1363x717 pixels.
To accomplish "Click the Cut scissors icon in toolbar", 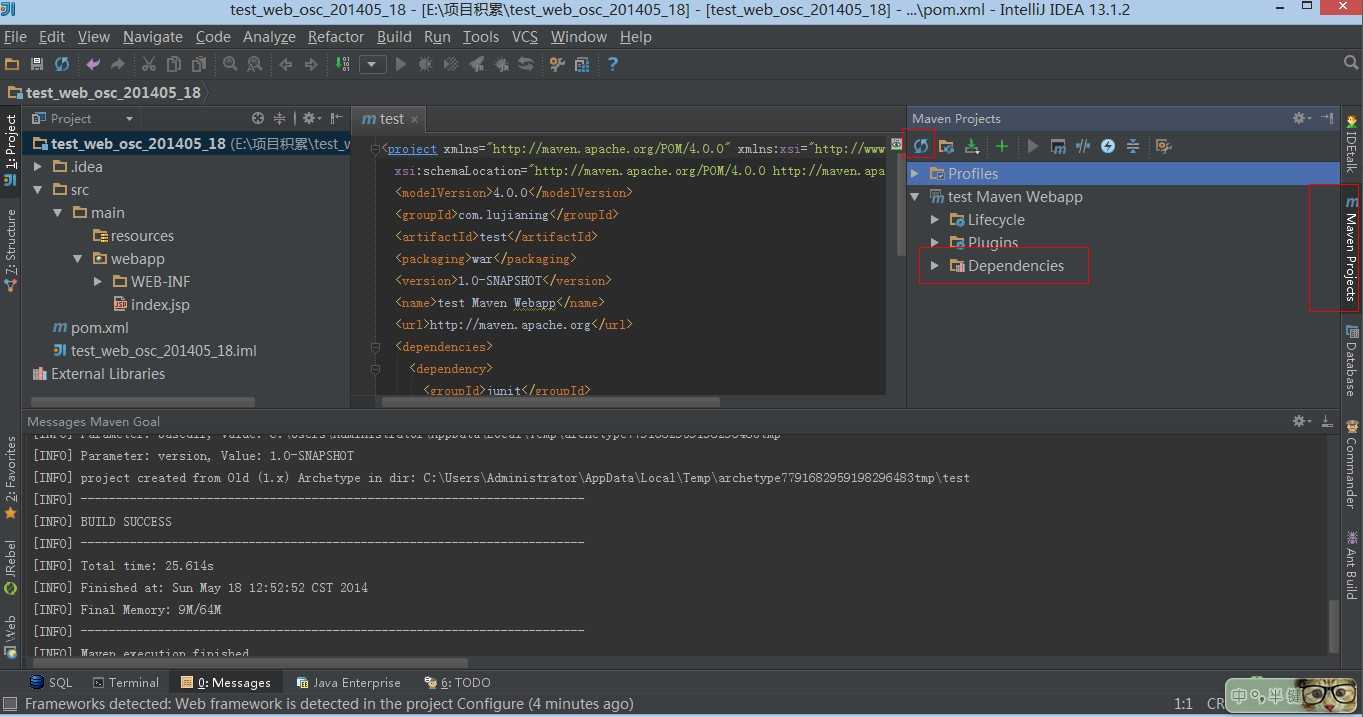I will [148, 64].
